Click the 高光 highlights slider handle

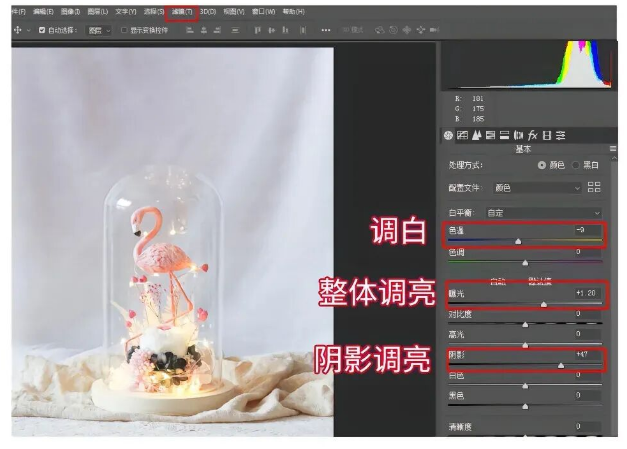525,345
